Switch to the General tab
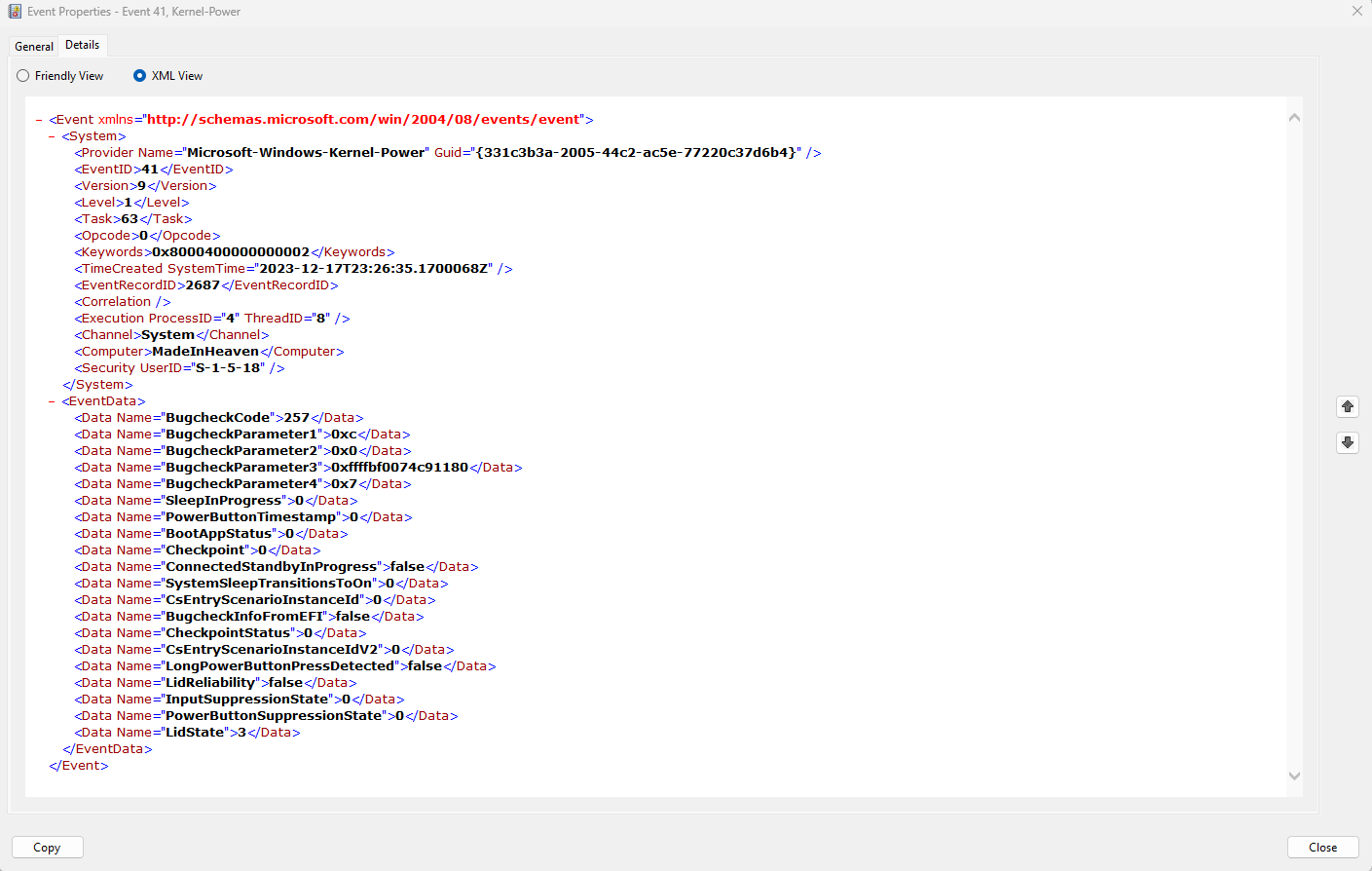The image size is (1372, 871). point(34,47)
